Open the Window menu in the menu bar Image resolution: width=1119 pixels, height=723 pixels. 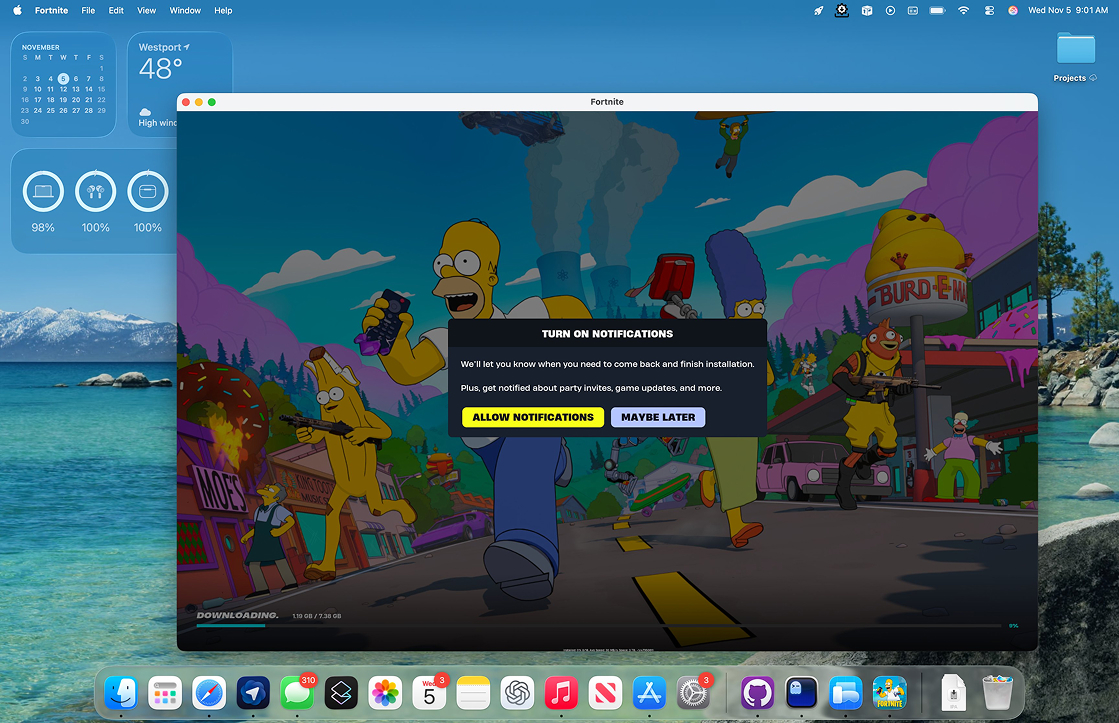click(185, 10)
